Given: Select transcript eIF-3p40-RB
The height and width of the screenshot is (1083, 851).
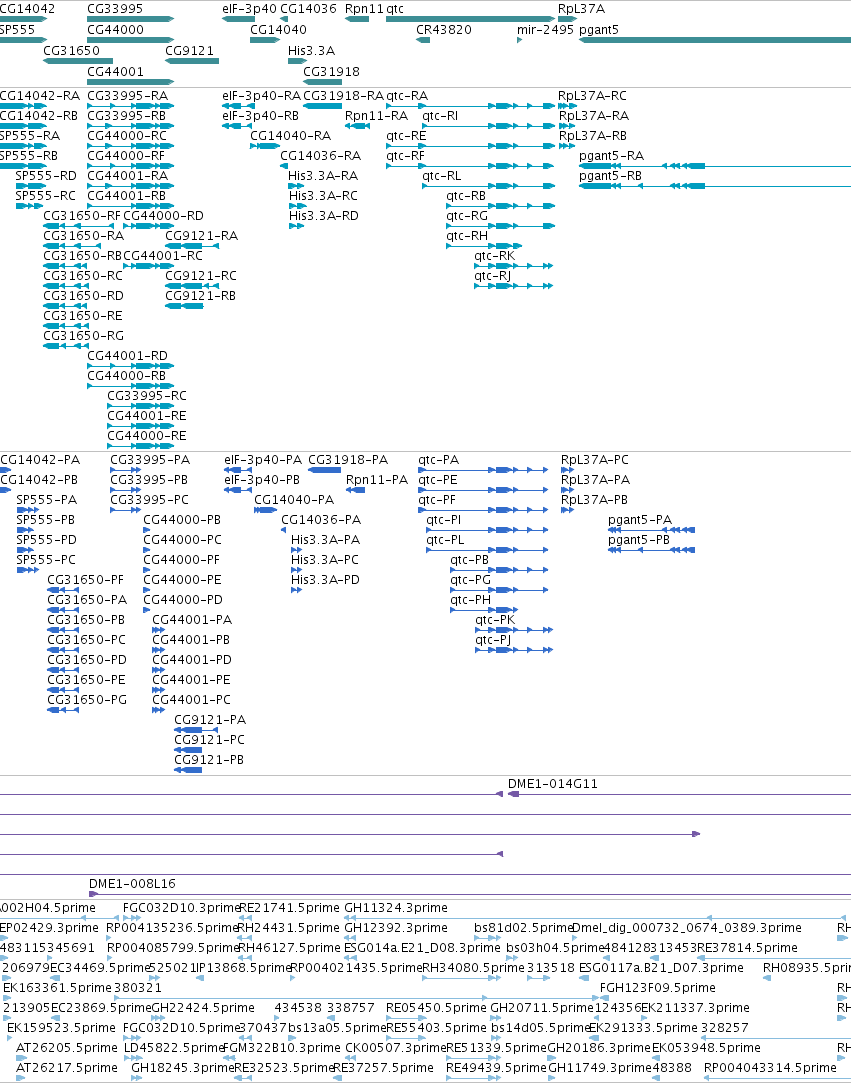Looking at the screenshot, I should tap(236, 126).
